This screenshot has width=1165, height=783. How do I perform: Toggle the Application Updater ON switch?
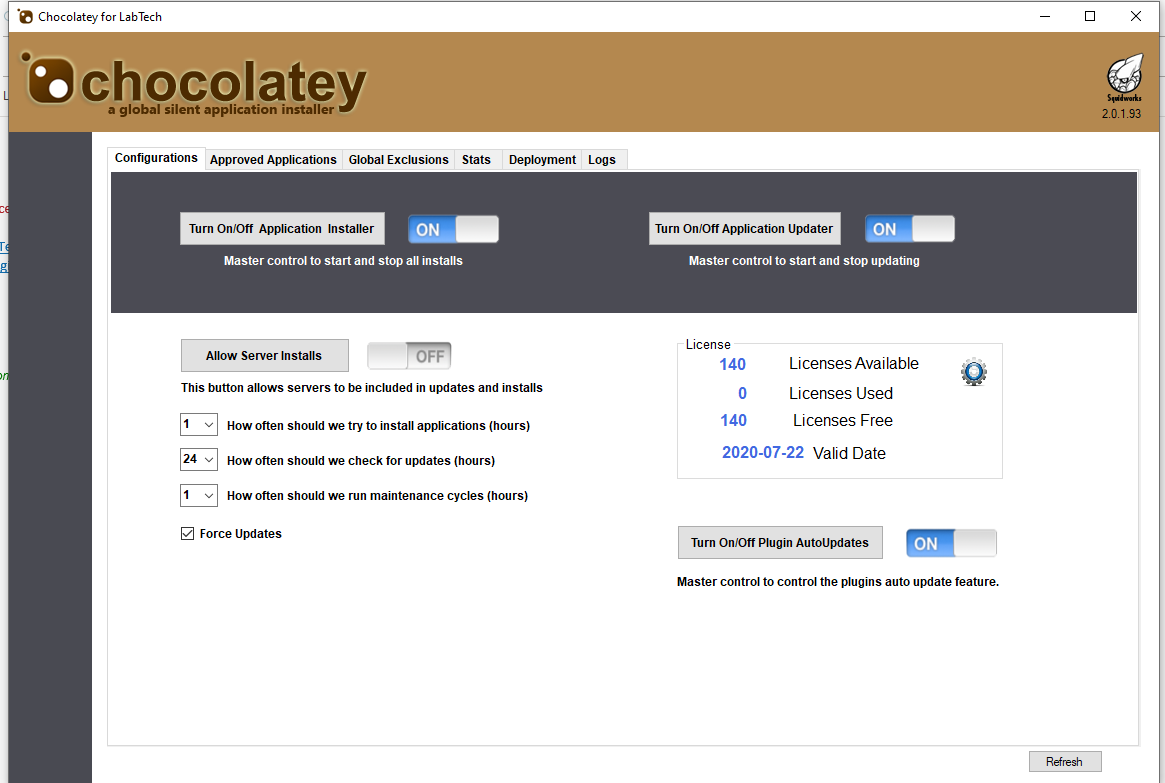(909, 229)
